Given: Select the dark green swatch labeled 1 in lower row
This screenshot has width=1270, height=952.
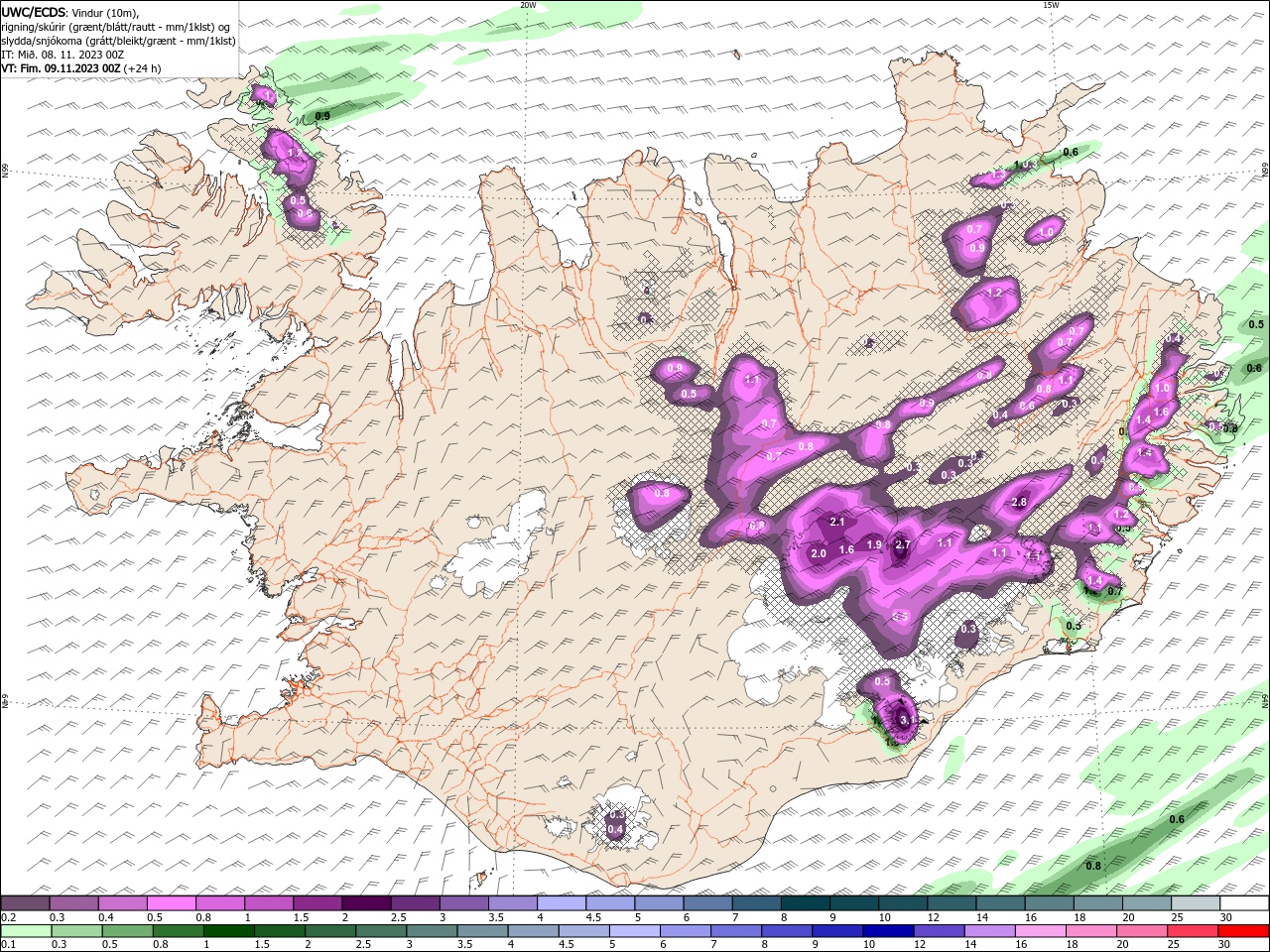Looking at the screenshot, I should coord(229,931).
